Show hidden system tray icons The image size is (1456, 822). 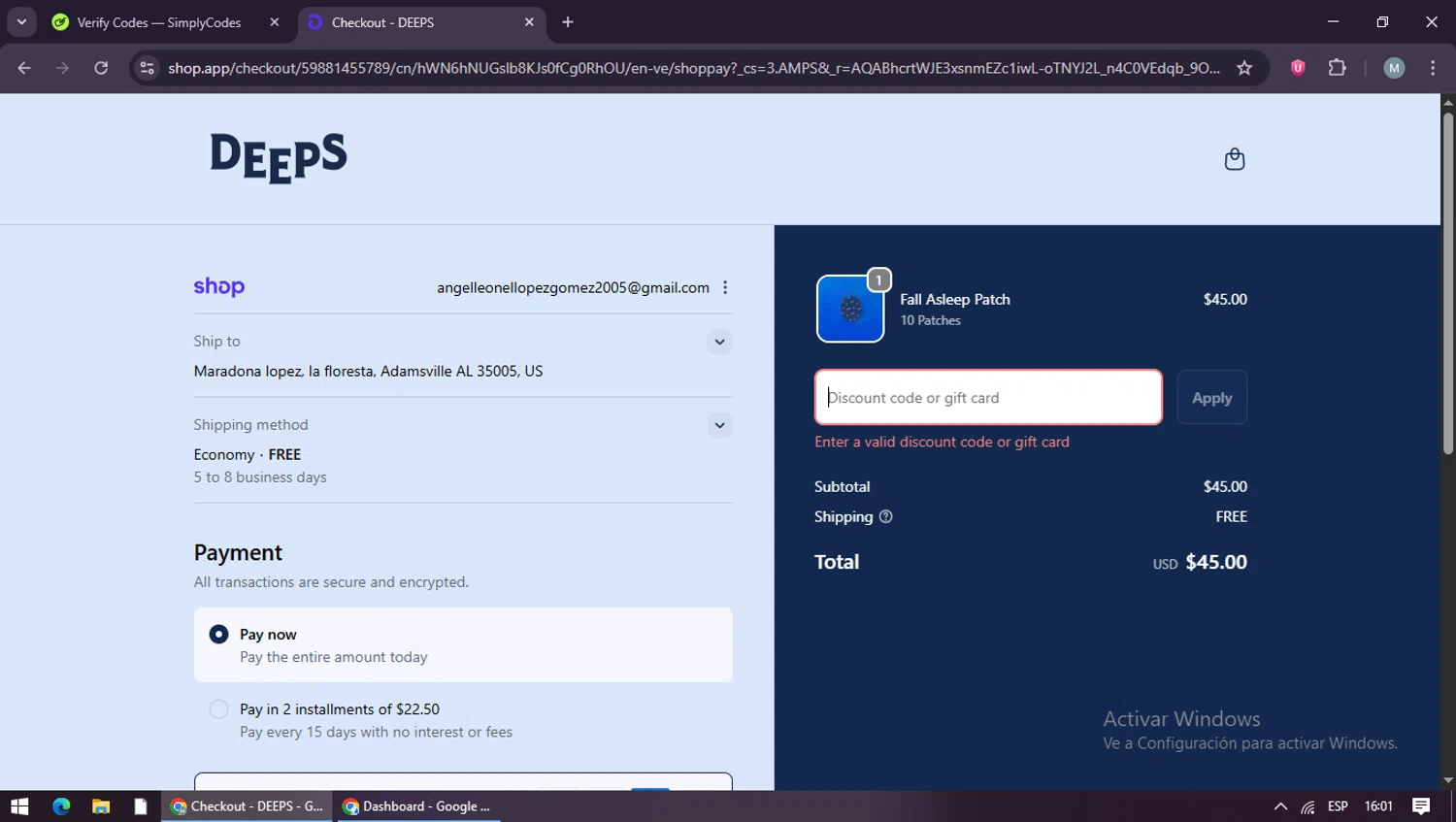click(1280, 806)
